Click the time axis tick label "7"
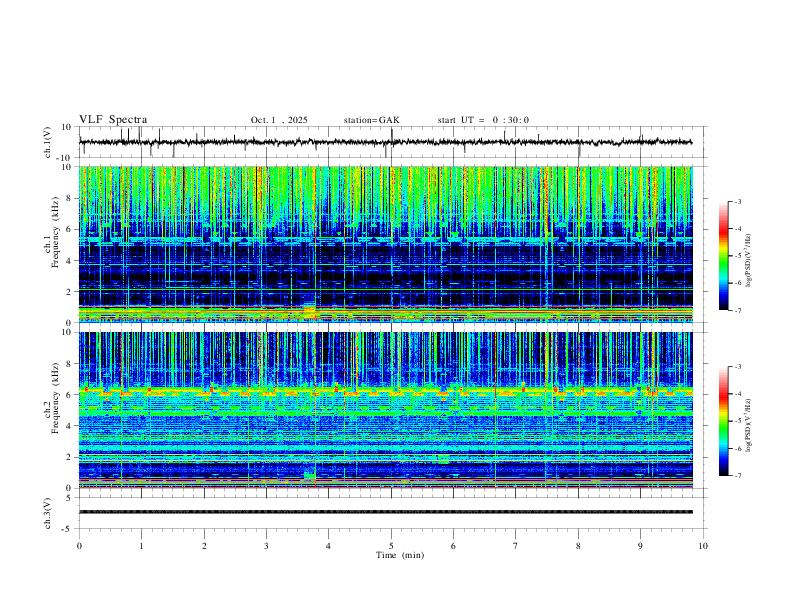Image resolution: width=792 pixels, height=612 pixels. coord(516,546)
